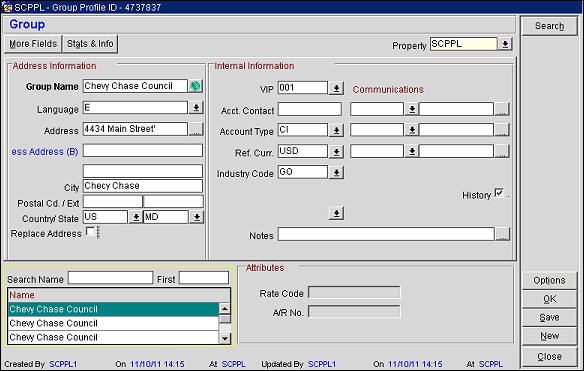Screen dimensions: 584x371
Task: Click the Address field with 4434 Main Street
Action: click(135, 129)
